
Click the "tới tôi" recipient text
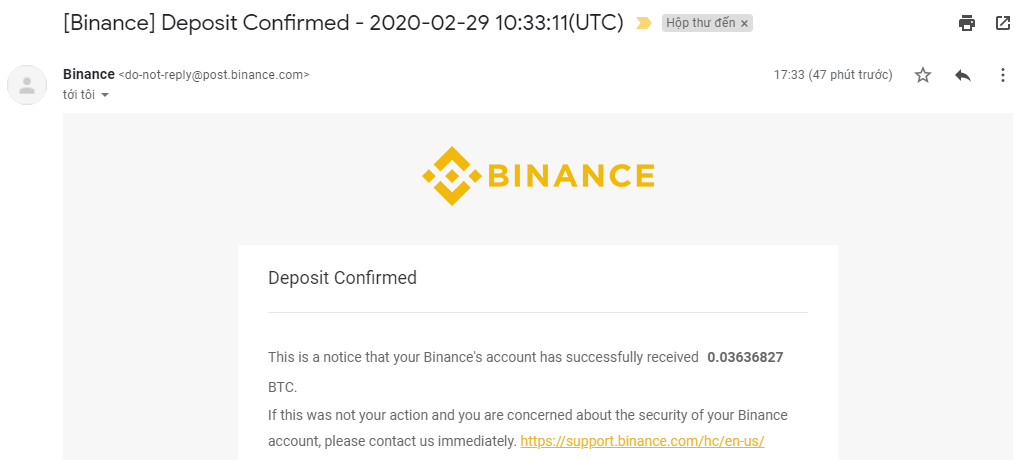coord(79,95)
